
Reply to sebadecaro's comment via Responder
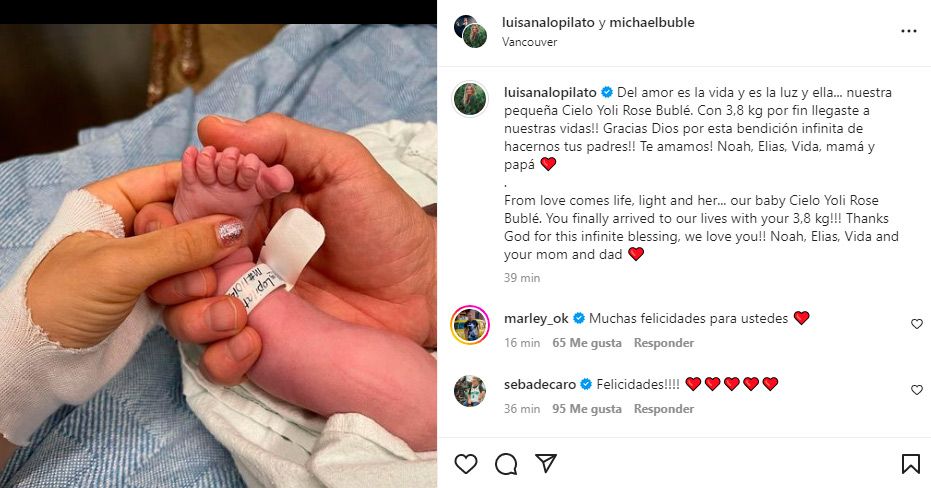[x=663, y=409]
